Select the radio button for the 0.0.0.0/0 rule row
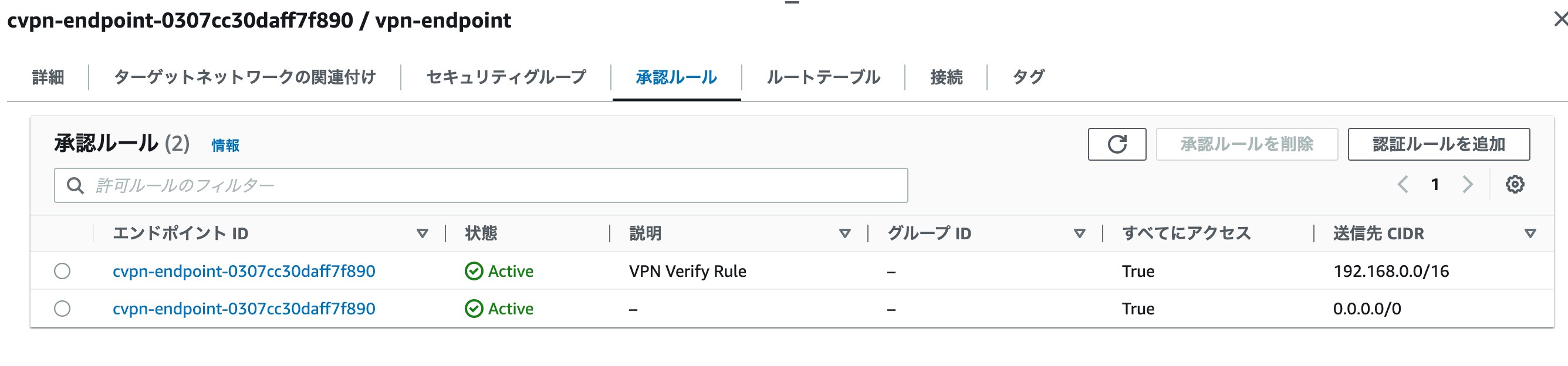Viewport: 1568px width, 366px height. point(61,309)
